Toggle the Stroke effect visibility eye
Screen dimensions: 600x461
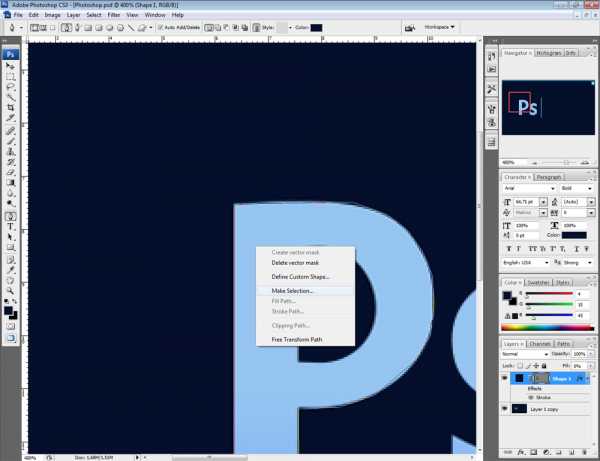tap(531, 397)
